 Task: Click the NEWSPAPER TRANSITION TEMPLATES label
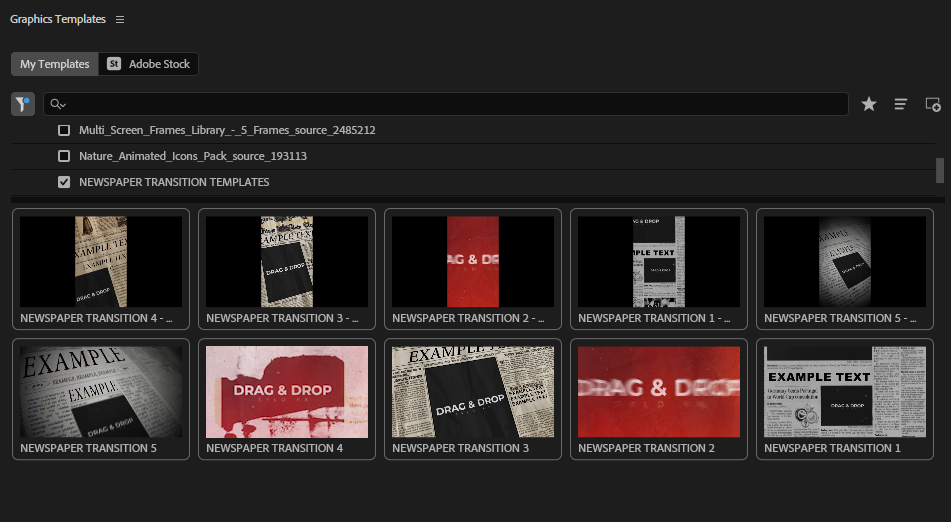174,182
